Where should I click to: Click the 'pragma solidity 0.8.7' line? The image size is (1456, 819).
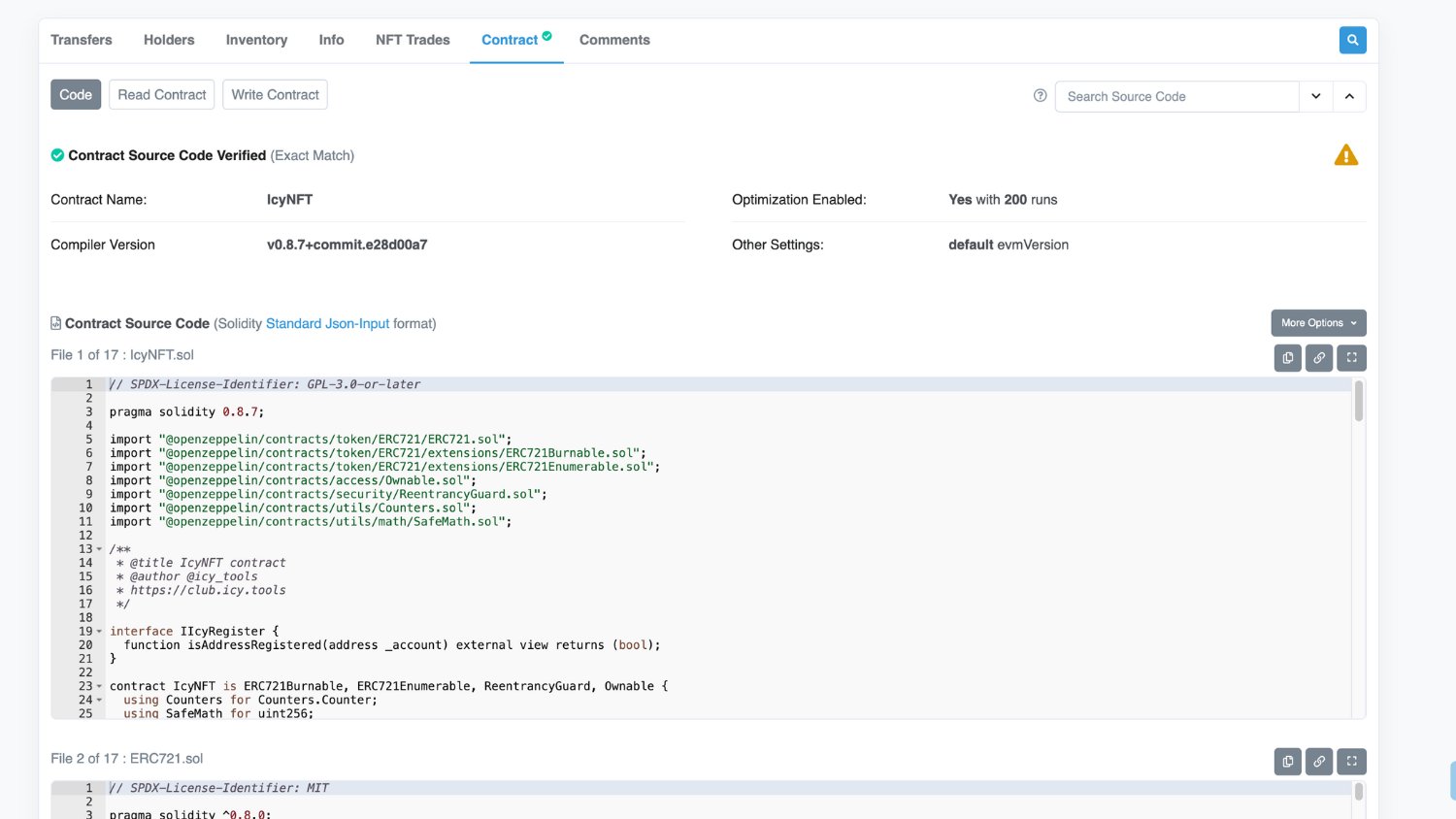coord(186,411)
